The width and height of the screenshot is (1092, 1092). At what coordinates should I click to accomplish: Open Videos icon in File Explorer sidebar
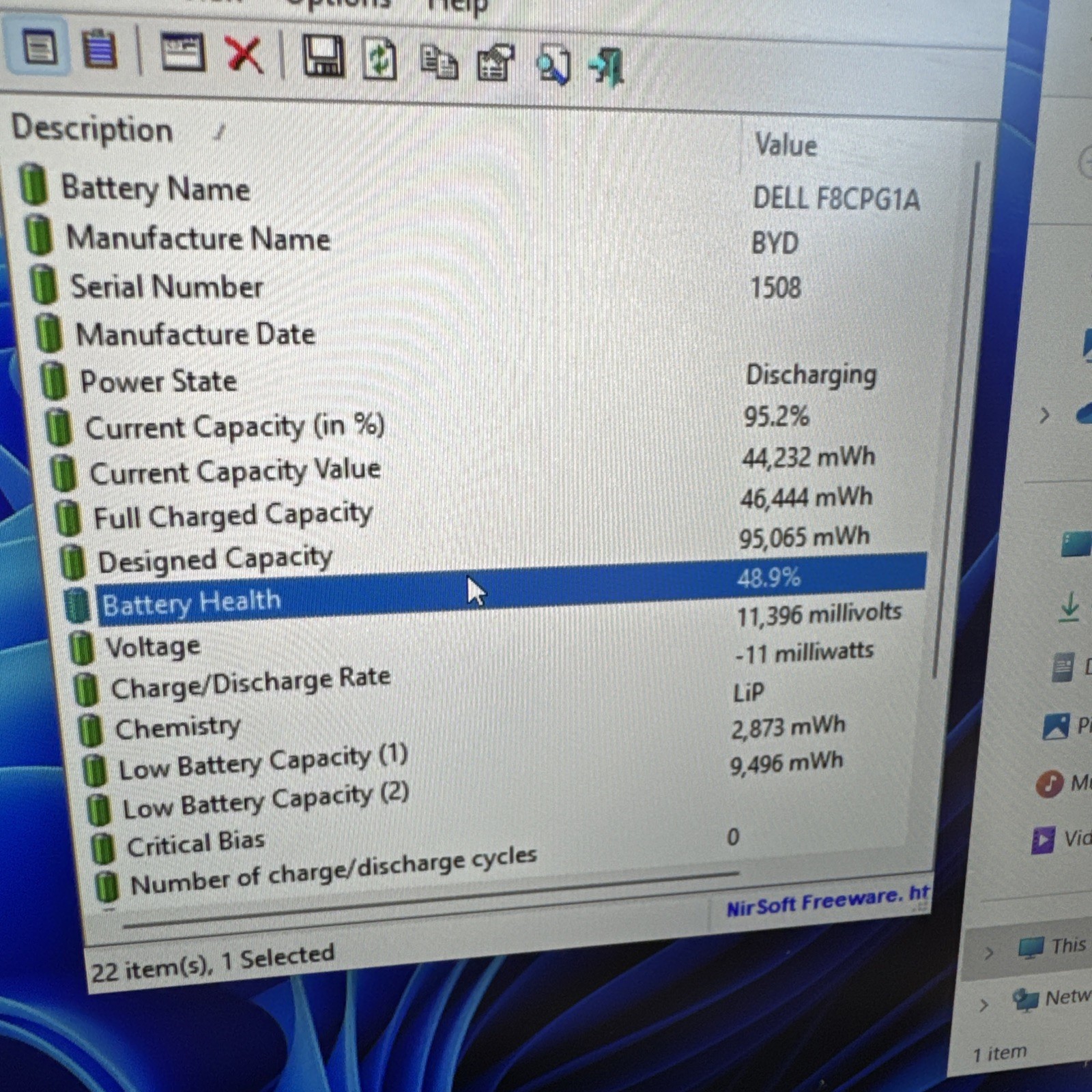click(x=1043, y=839)
